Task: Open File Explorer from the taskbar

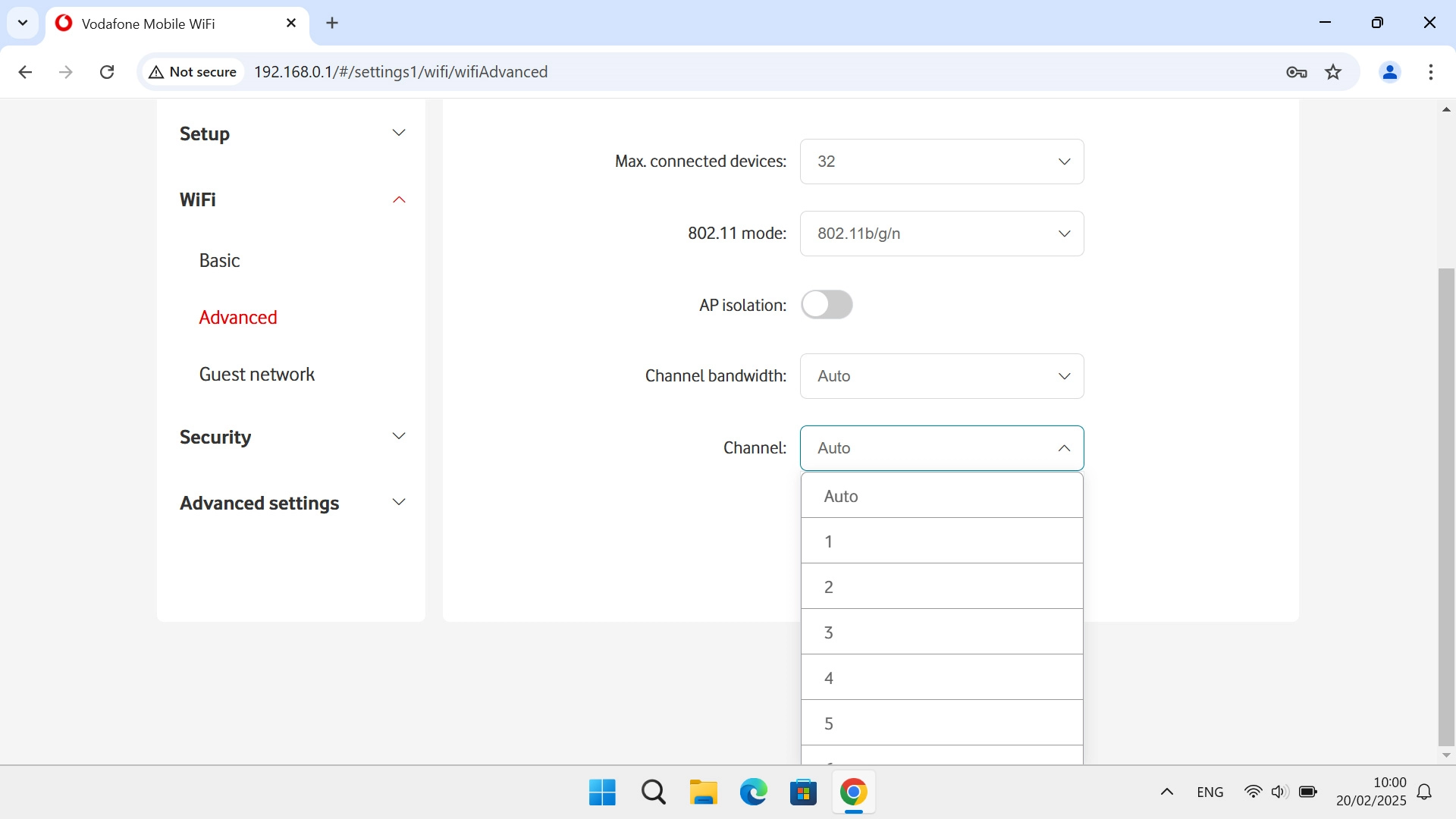Action: tap(703, 792)
